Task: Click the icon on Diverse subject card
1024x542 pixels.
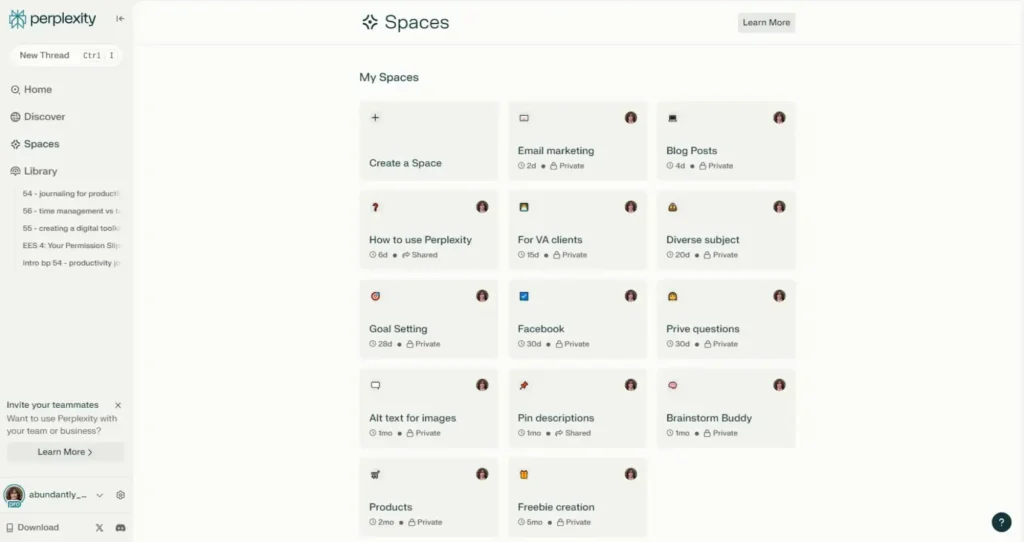Action: point(673,208)
